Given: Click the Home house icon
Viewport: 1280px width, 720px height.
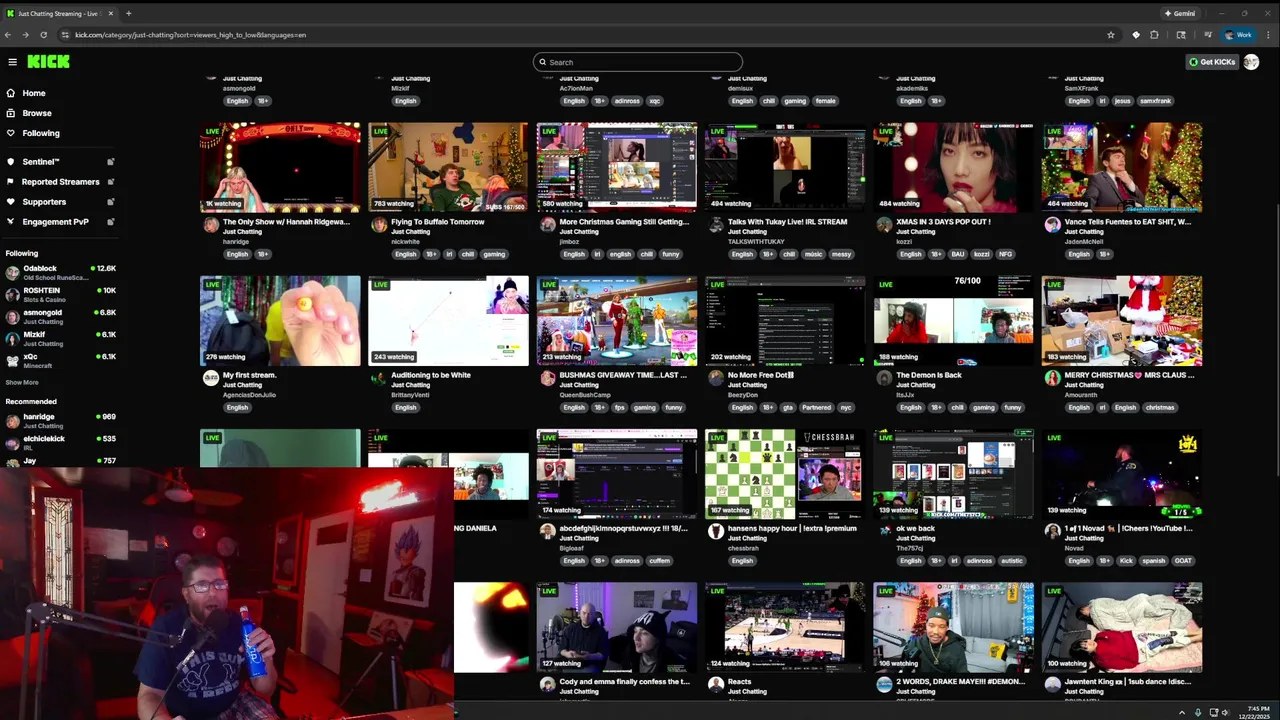Looking at the screenshot, I should [12, 93].
